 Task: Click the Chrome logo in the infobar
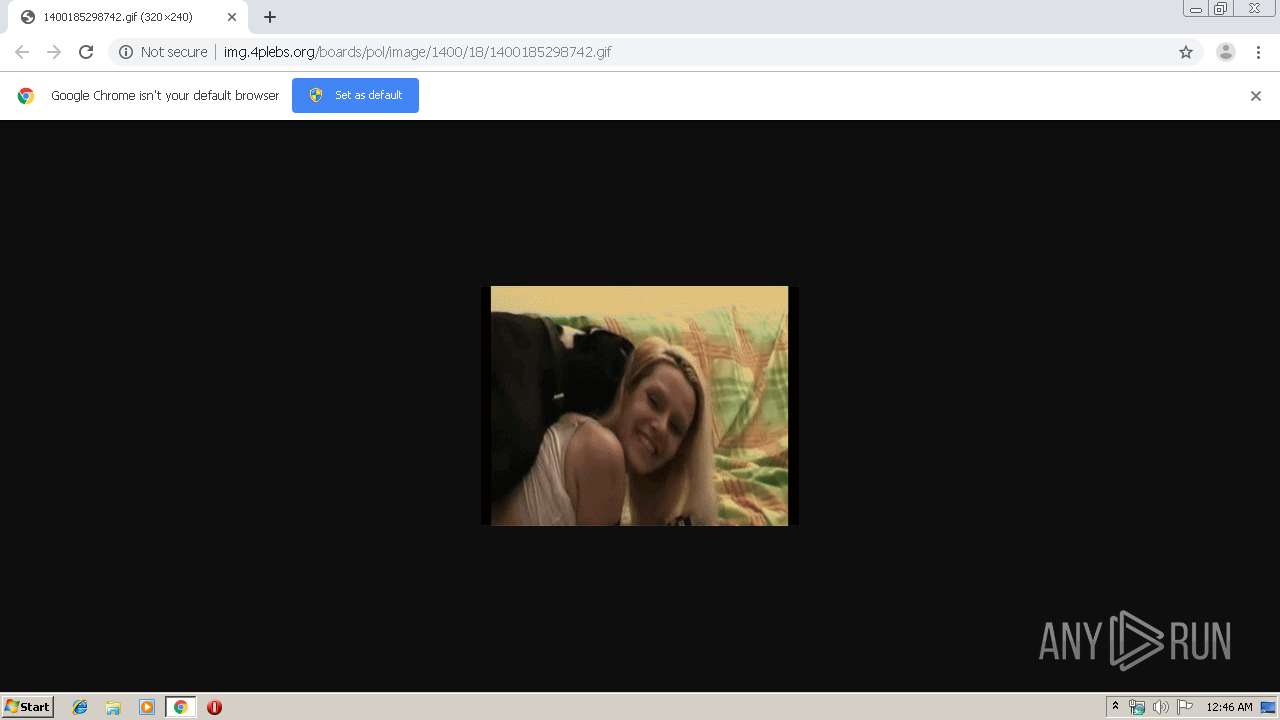click(x=26, y=96)
